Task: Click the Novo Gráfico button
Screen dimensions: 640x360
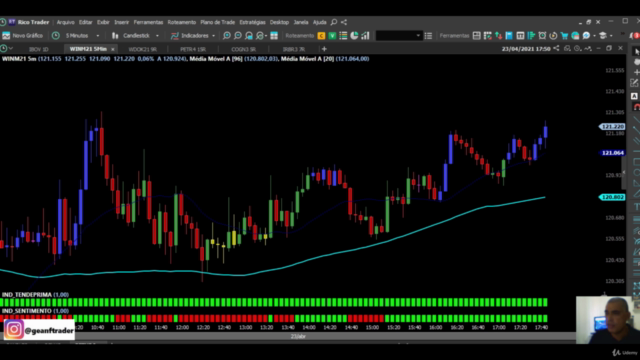Action: pyautogui.click(x=23, y=36)
